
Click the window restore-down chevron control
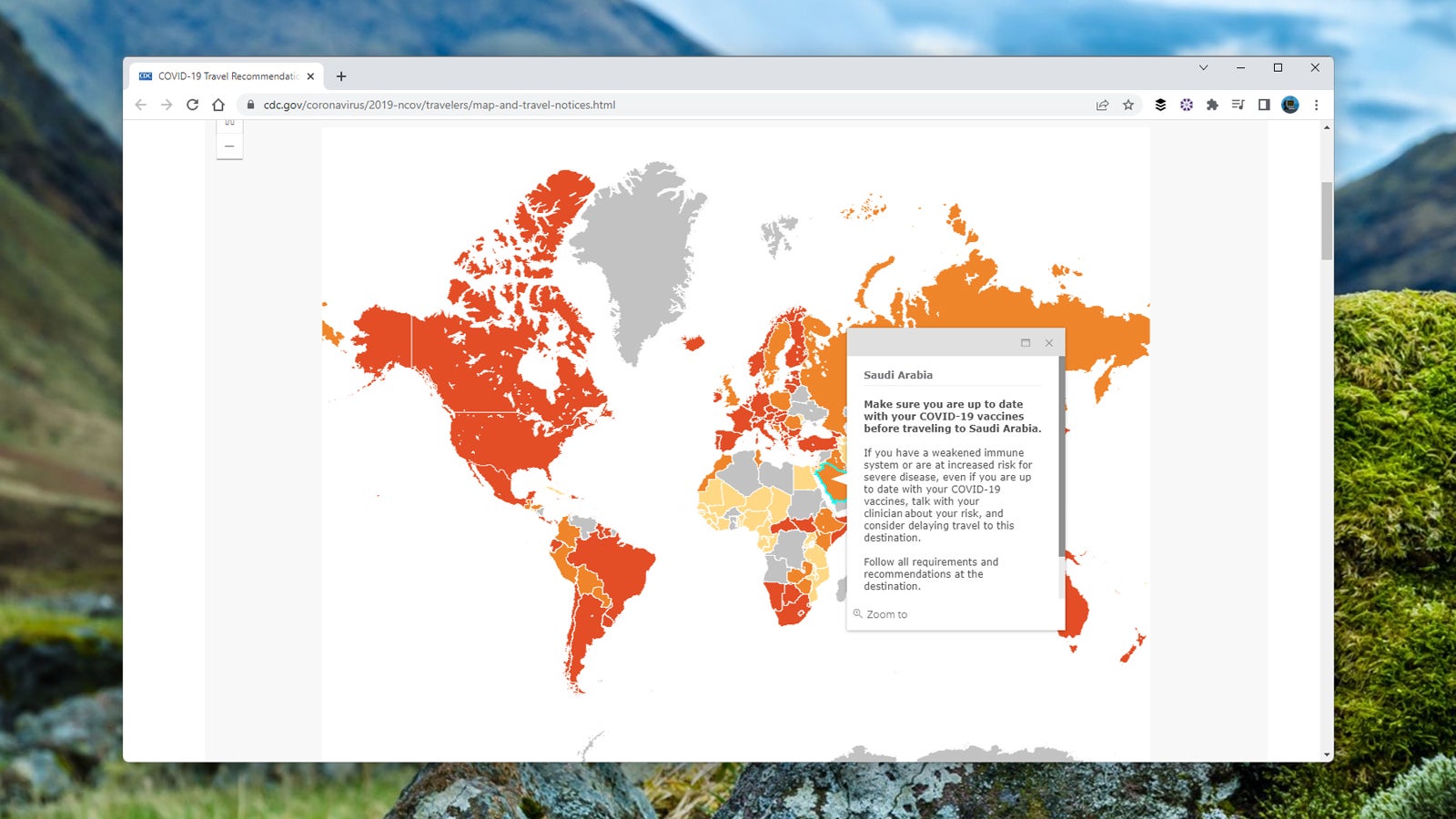pyautogui.click(x=1203, y=67)
